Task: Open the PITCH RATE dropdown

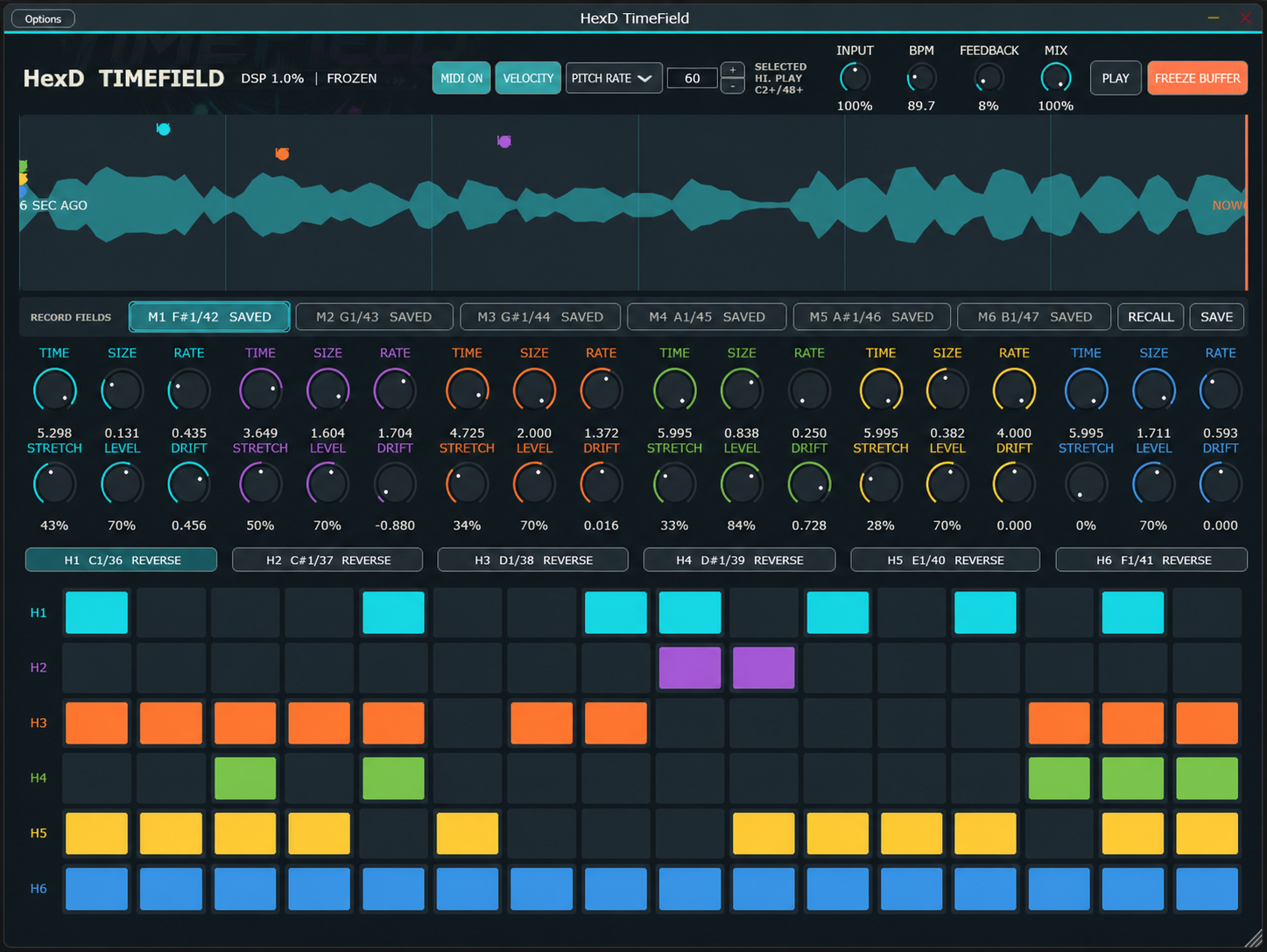Action: [613, 78]
